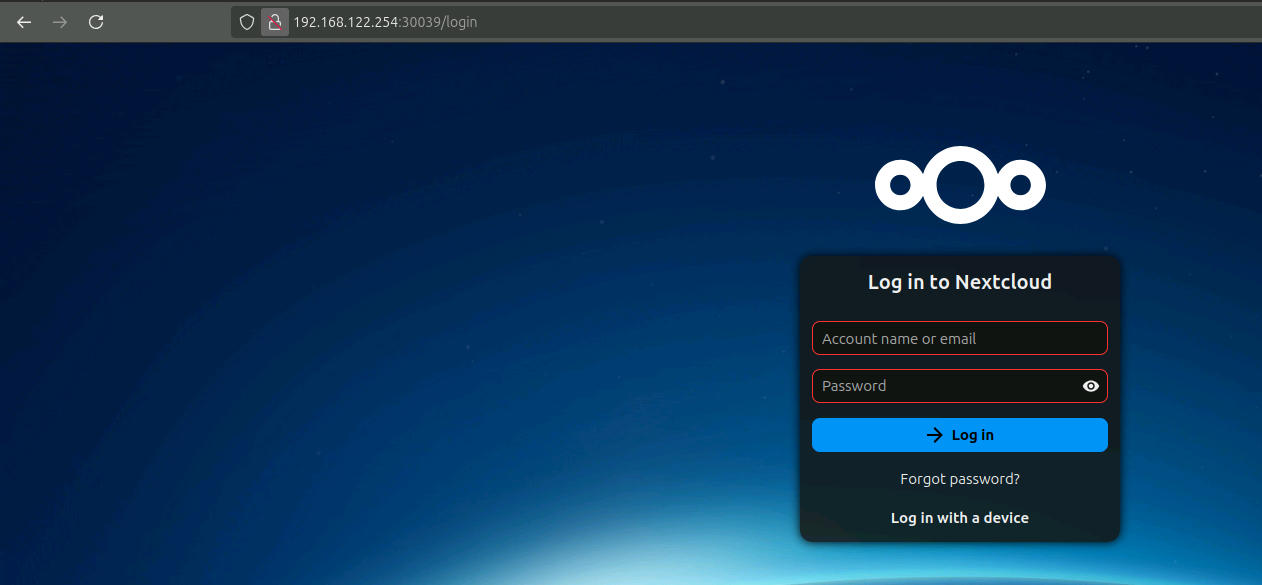
Task: Open the Forgot password? link
Action: click(960, 479)
